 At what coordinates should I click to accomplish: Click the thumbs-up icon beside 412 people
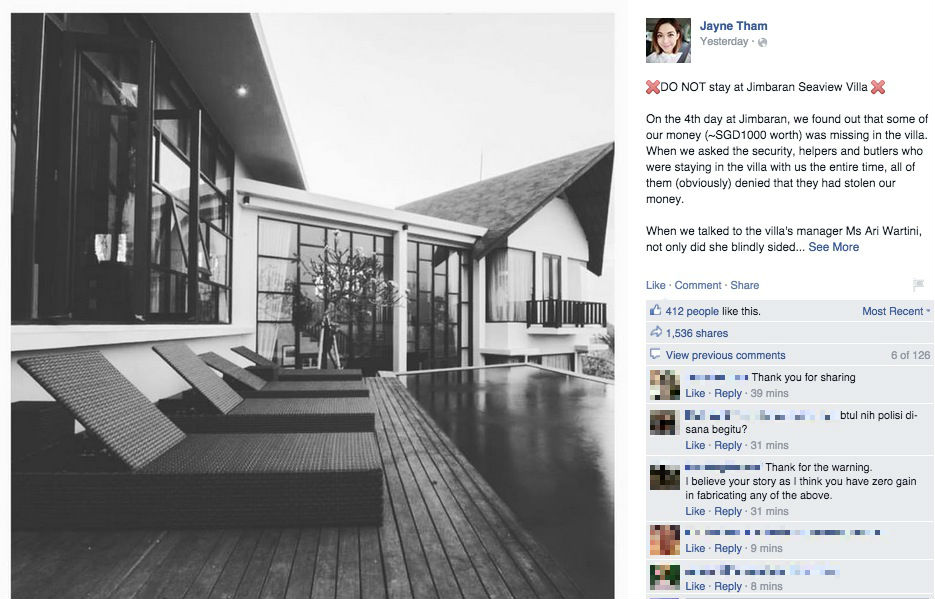(x=655, y=310)
